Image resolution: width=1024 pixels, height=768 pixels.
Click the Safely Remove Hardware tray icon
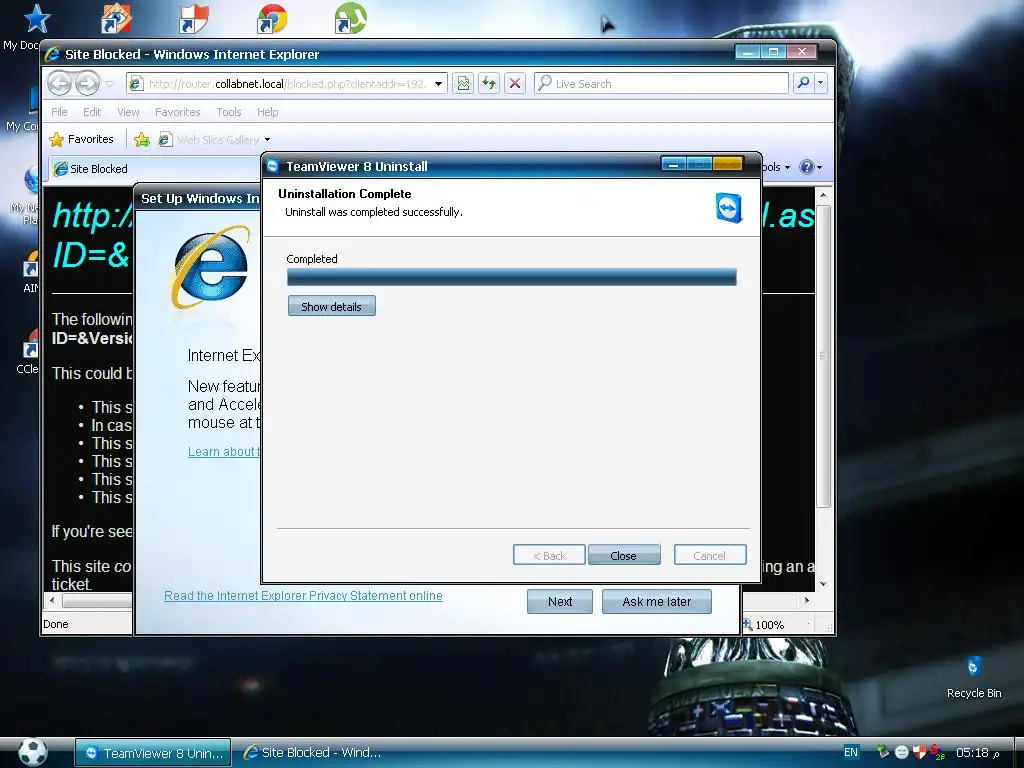882,752
